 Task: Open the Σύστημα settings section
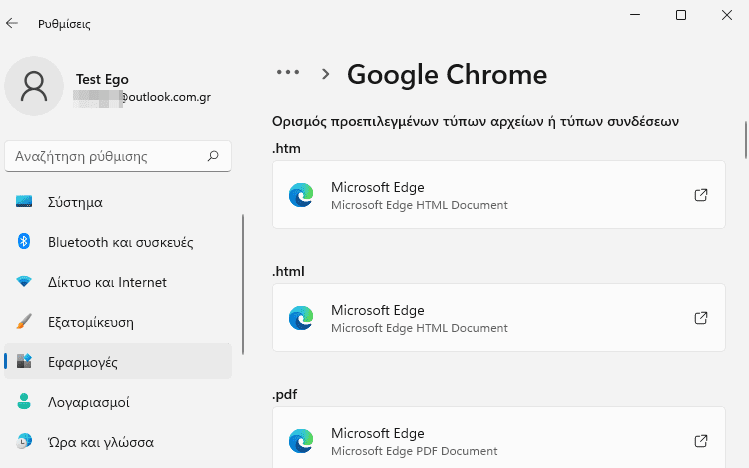pos(118,202)
